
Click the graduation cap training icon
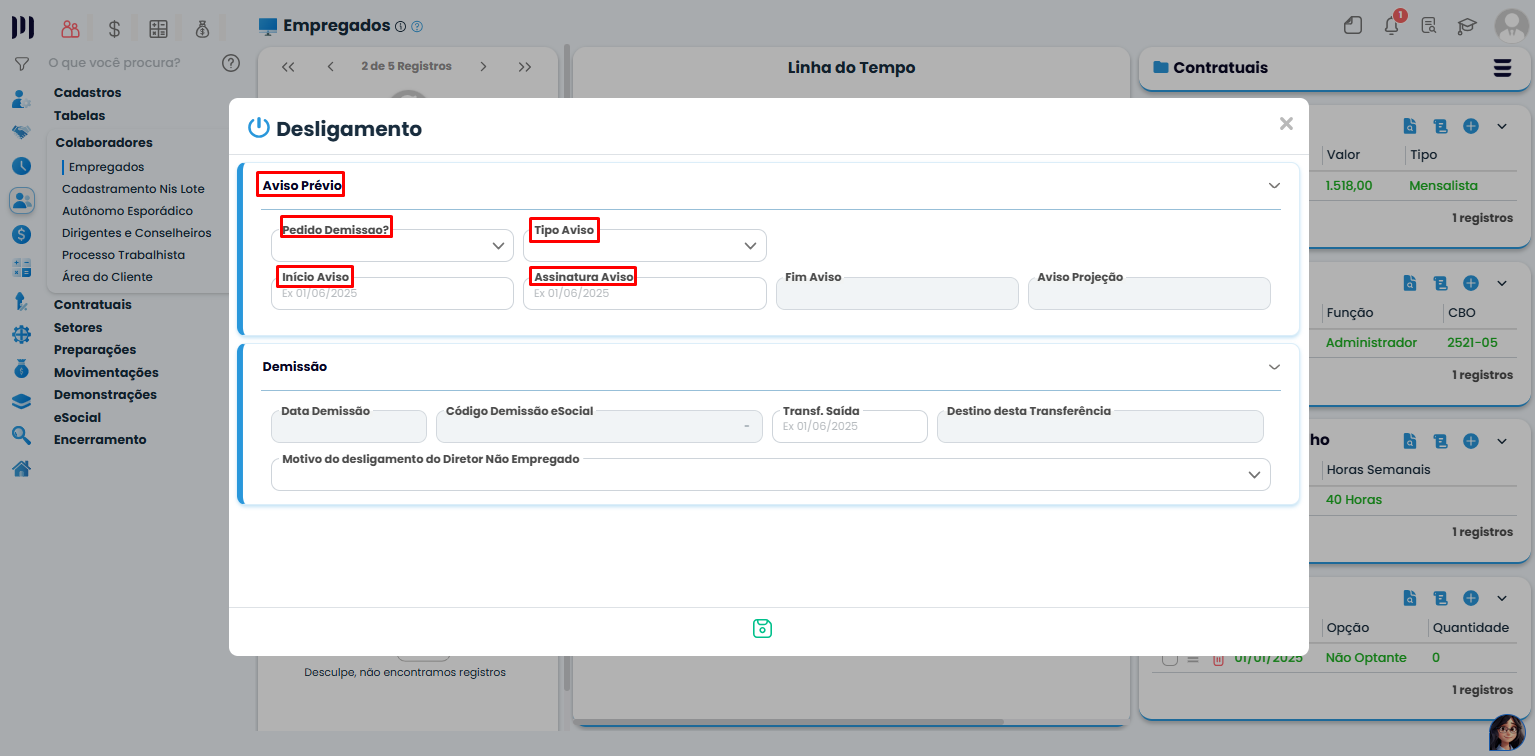1466,26
